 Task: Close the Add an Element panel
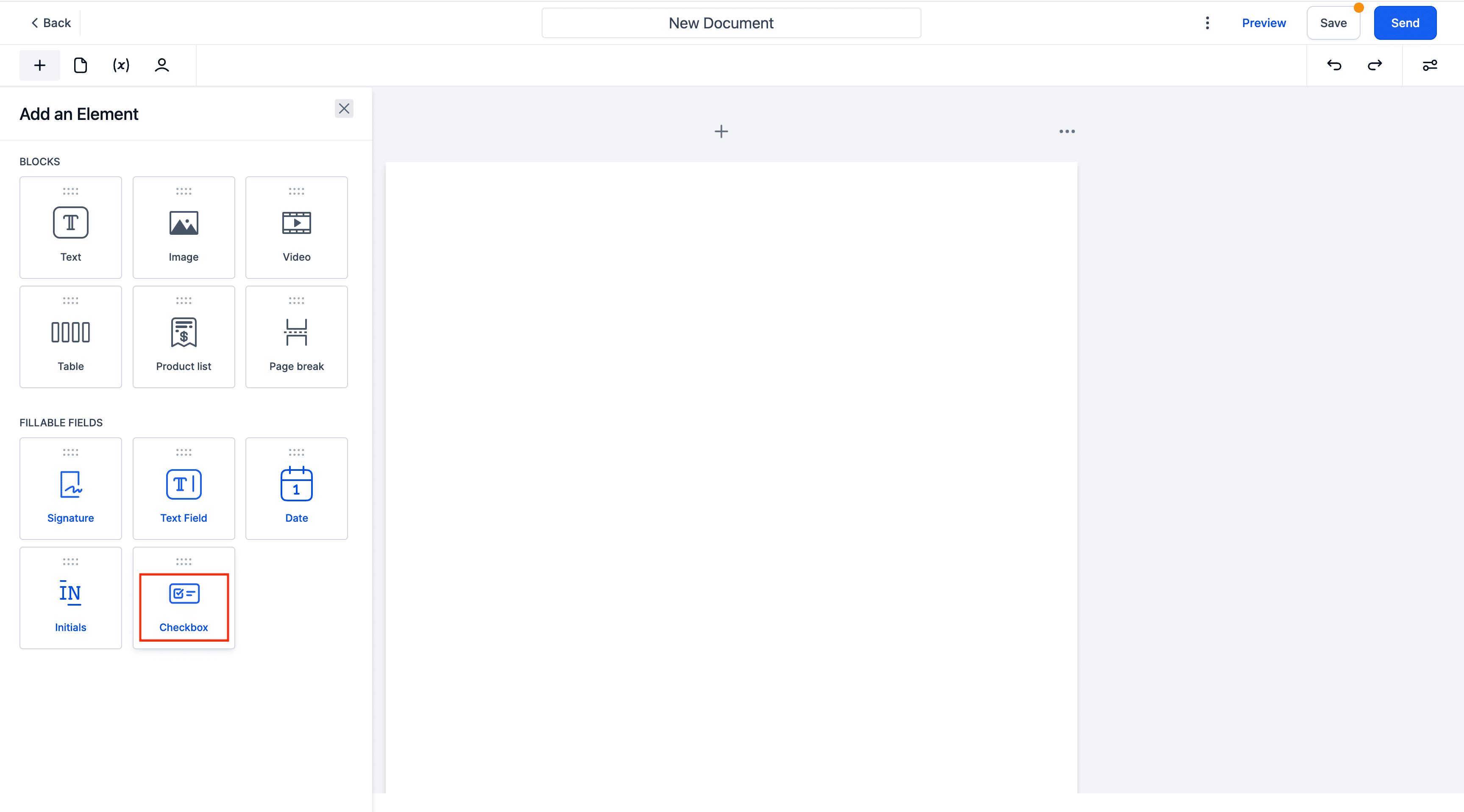344,108
